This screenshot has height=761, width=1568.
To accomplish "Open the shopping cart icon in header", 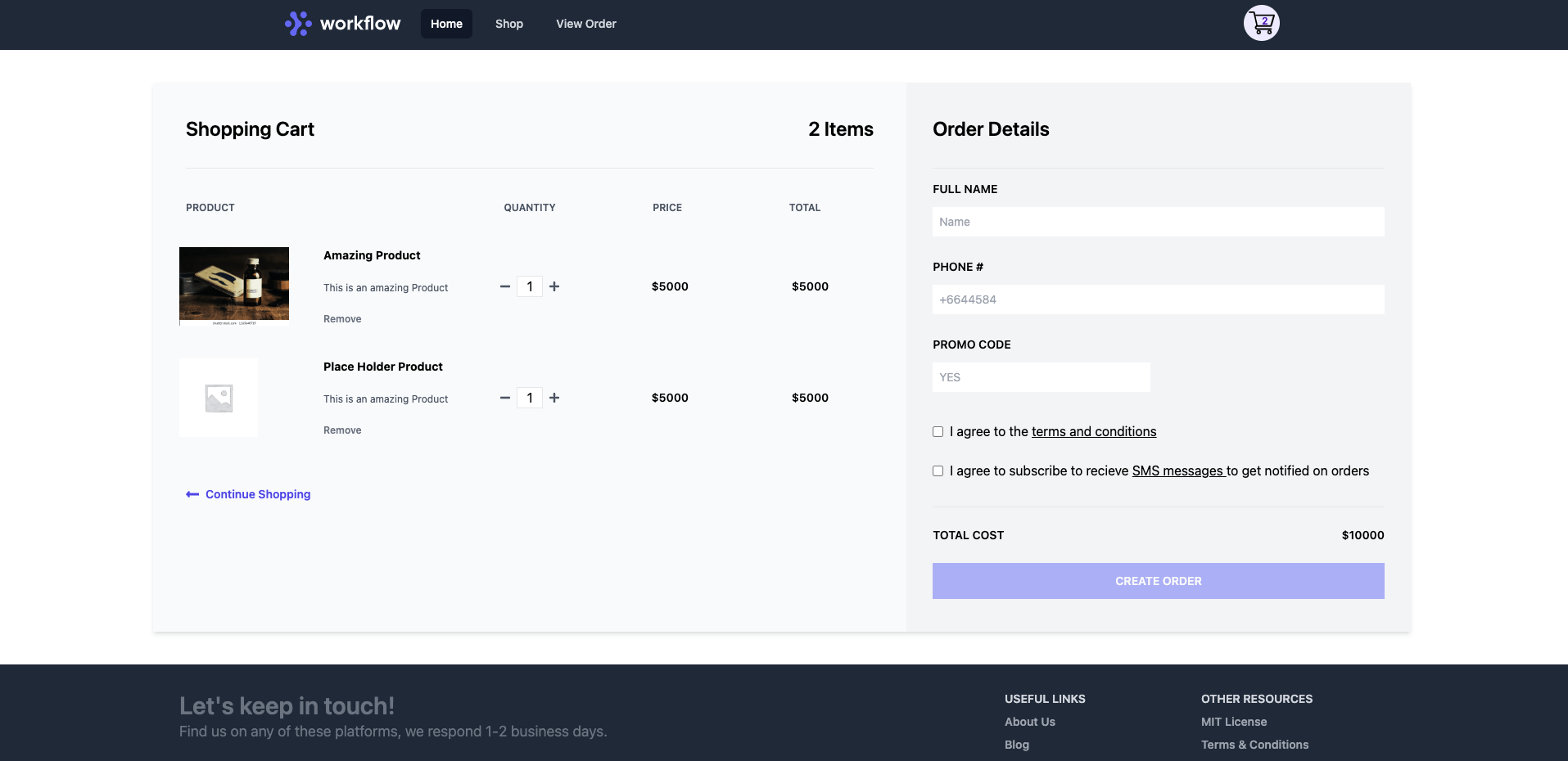I will pos(1261,23).
